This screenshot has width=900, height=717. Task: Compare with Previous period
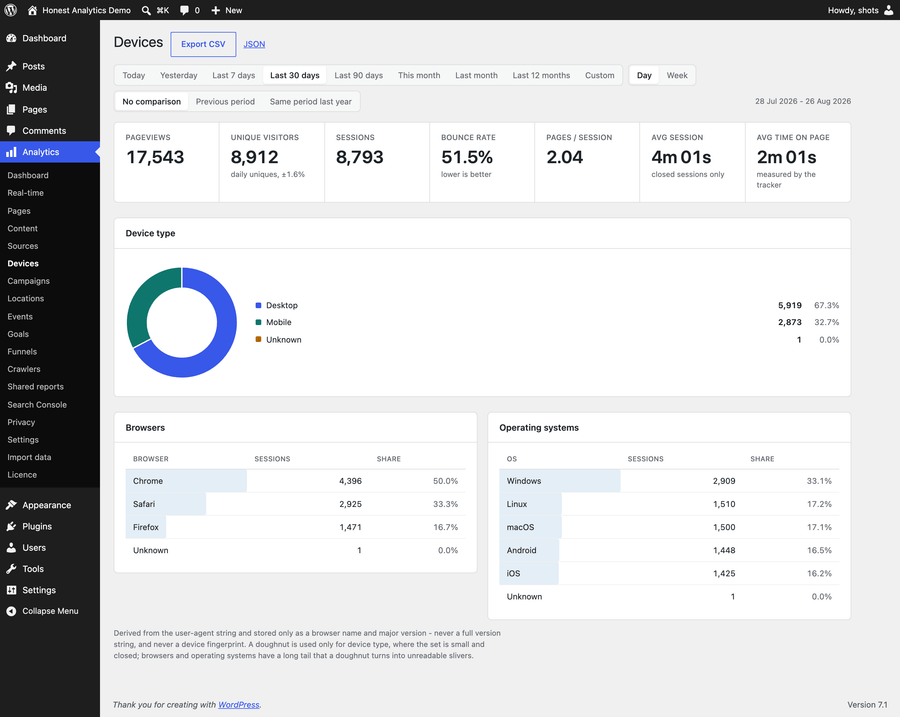[225, 102]
